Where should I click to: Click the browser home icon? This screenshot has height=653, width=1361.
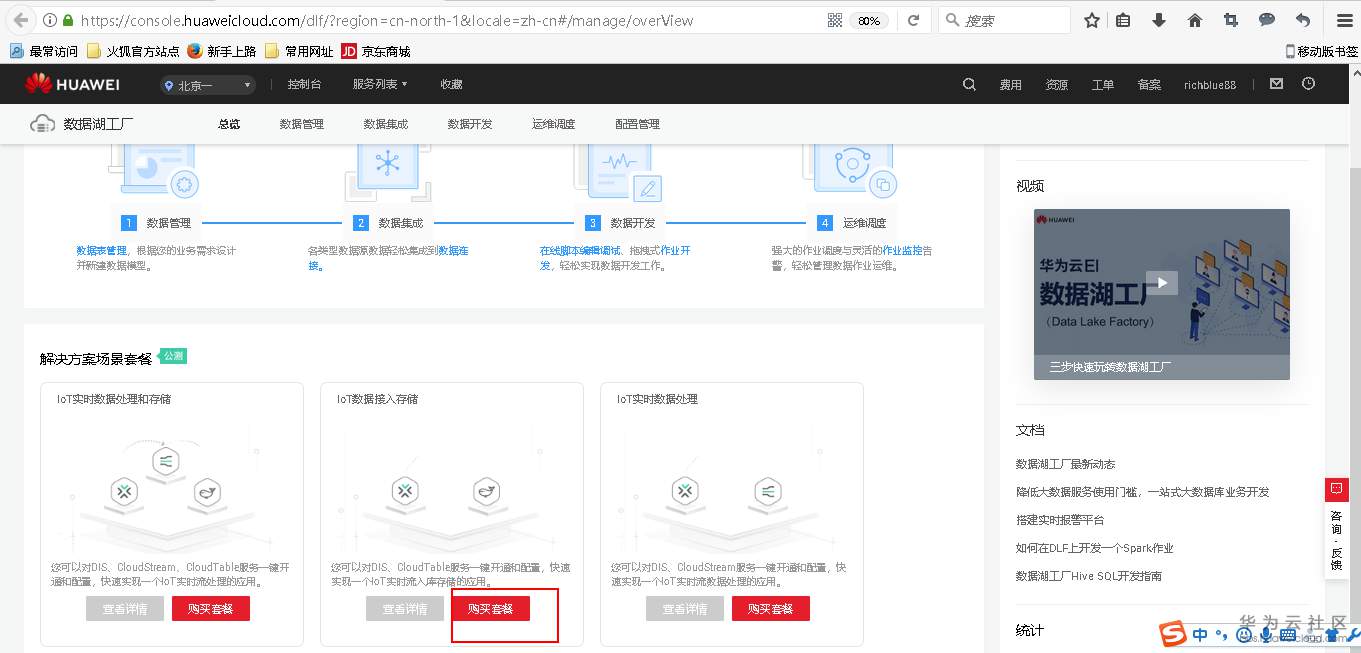pyautogui.click(x=1194, y=19)
